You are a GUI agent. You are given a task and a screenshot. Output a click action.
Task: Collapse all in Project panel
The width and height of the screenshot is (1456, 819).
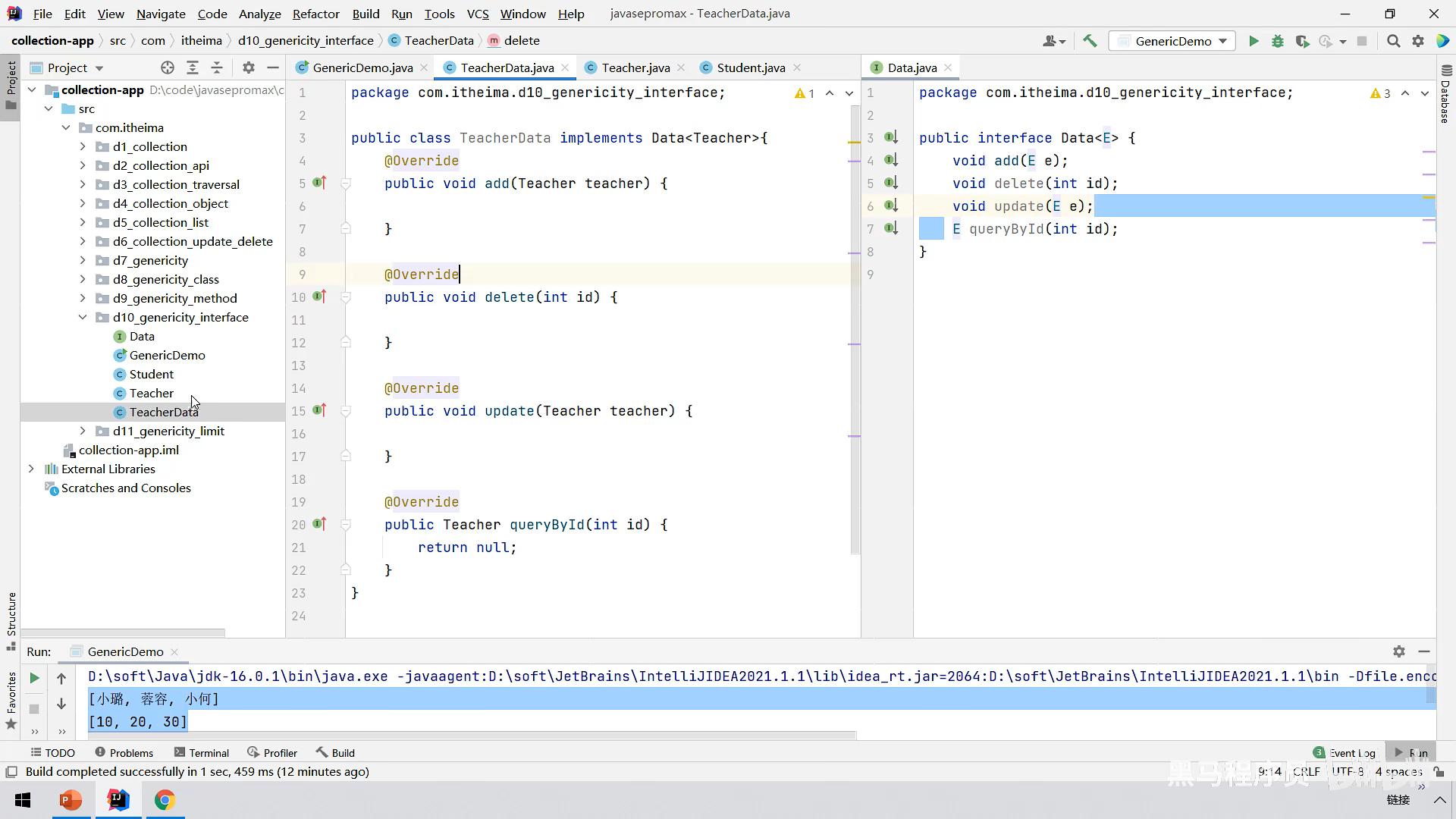[217, 67]
